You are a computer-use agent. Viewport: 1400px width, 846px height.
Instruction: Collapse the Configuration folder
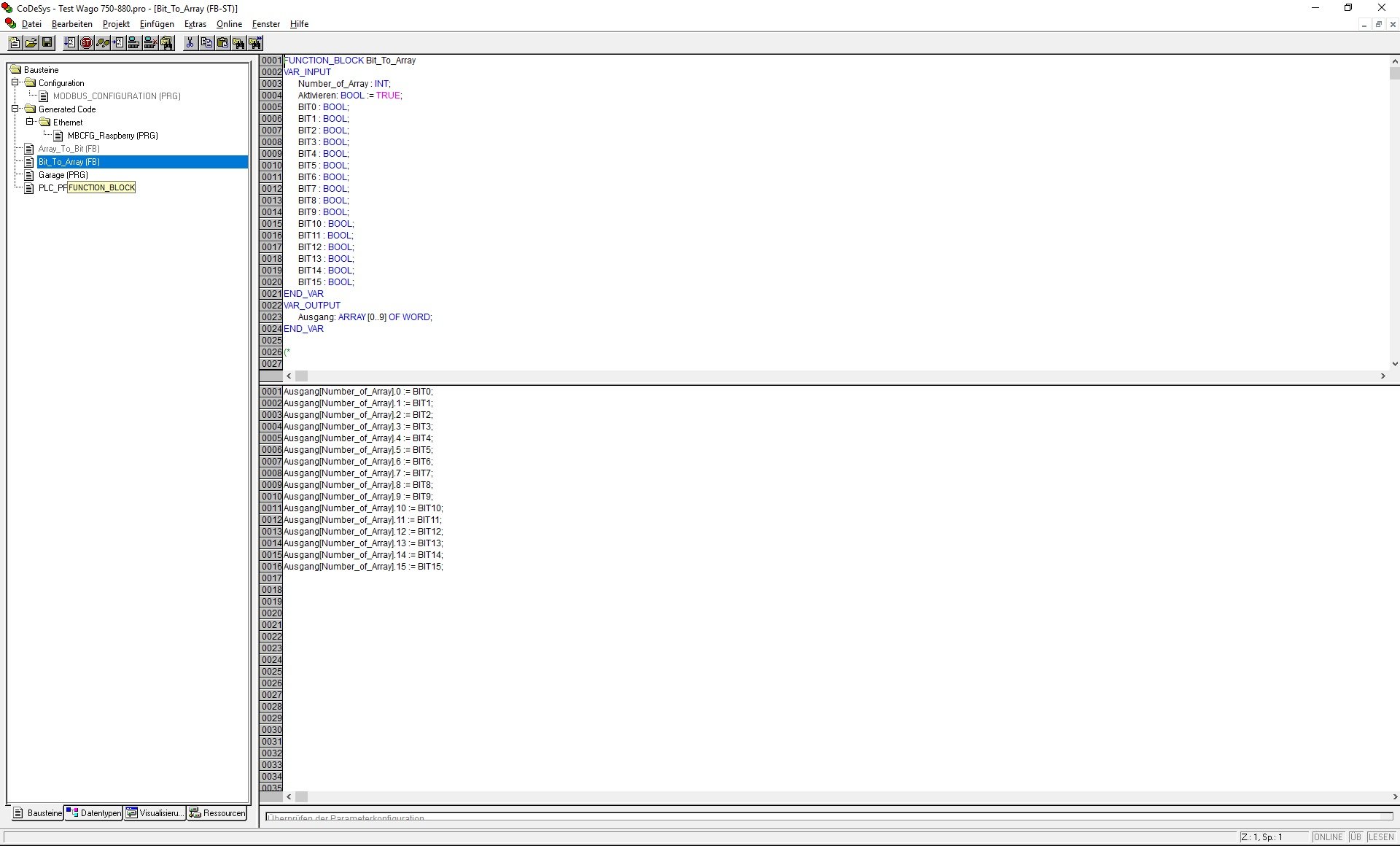click(x=15, y=82)
